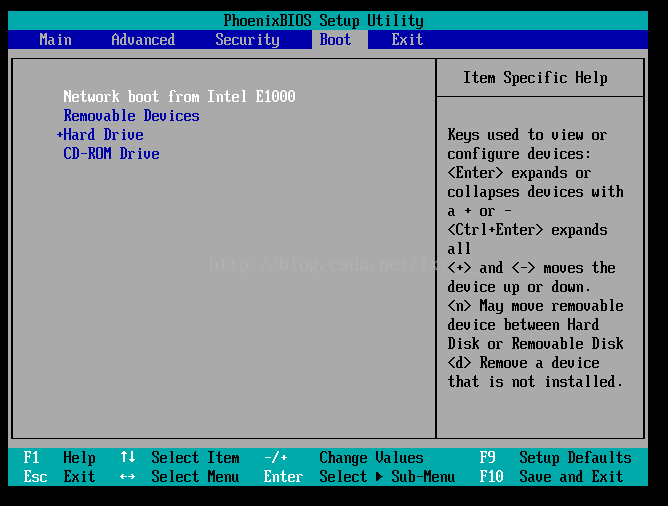
Task: Open the Main menu tab
Action: coord(55,40)
